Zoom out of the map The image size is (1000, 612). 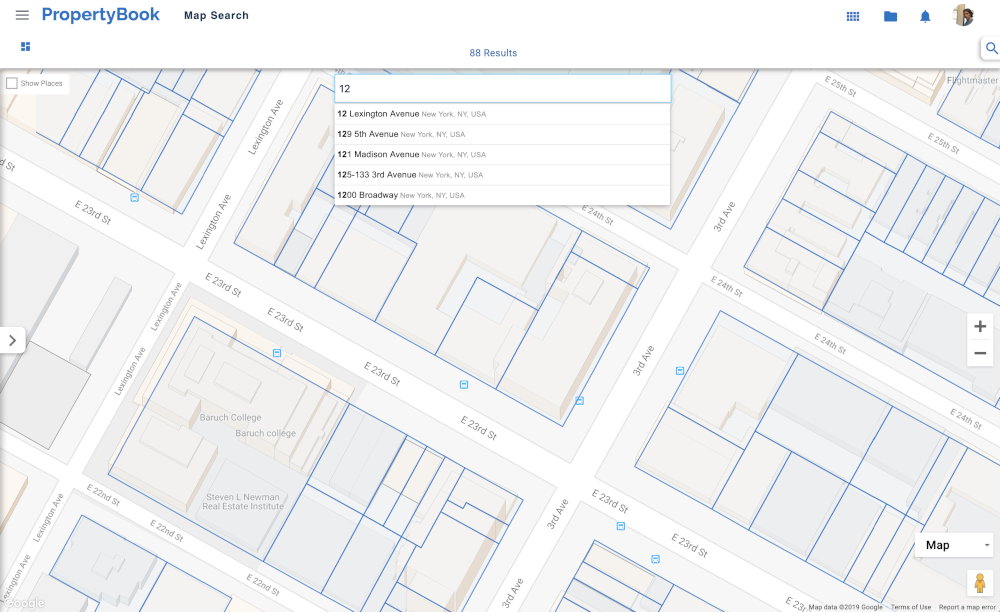click(x=980, y=353)
